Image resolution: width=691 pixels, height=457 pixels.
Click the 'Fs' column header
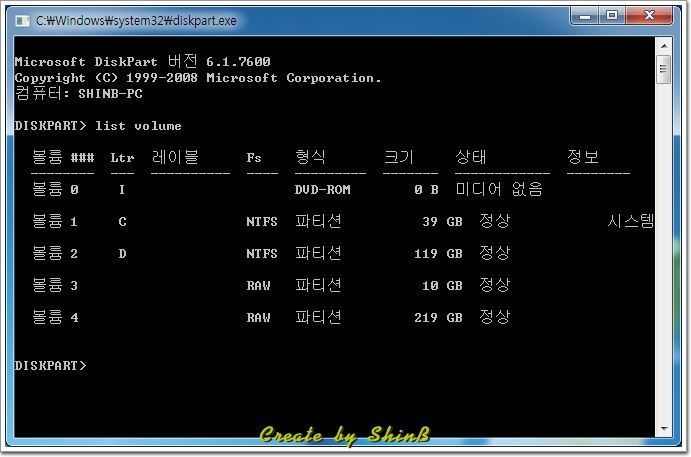tap(254, 158)
